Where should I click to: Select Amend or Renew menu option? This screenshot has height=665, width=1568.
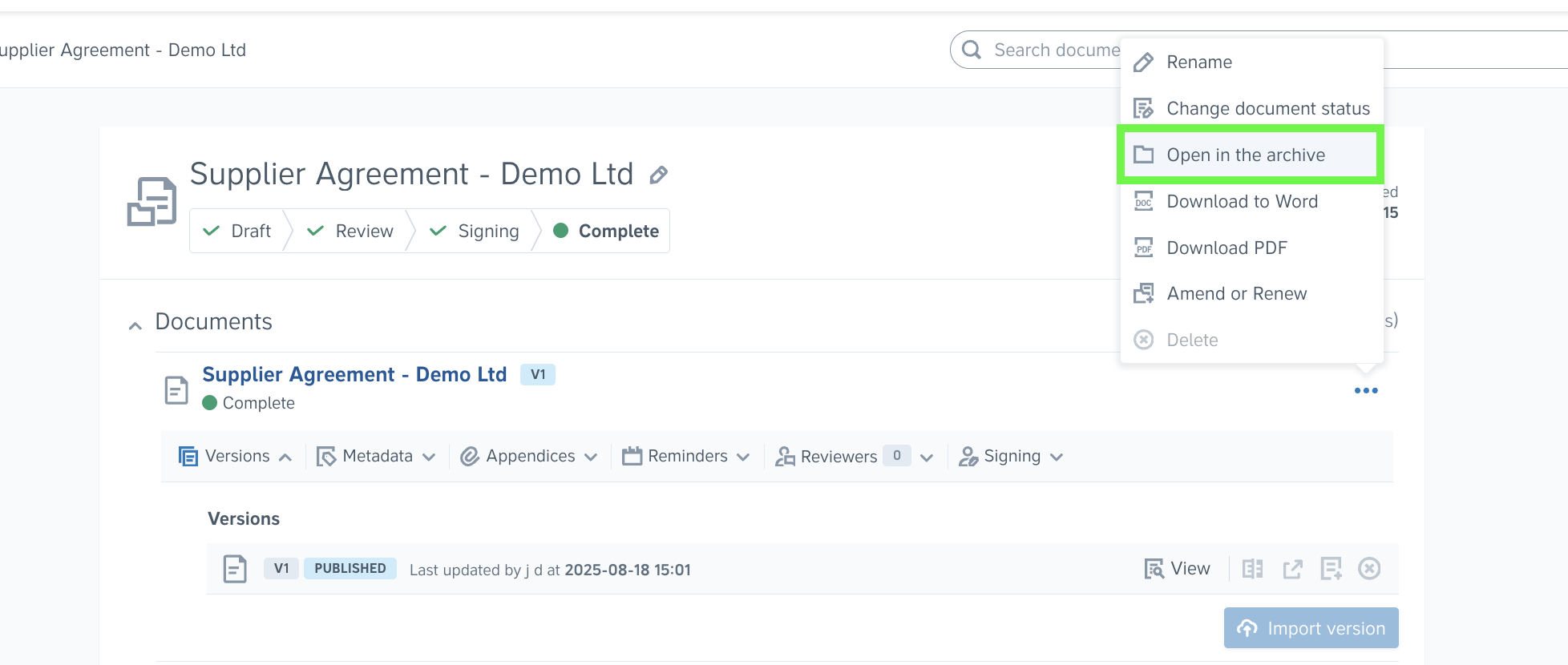tap(1236, 294)
